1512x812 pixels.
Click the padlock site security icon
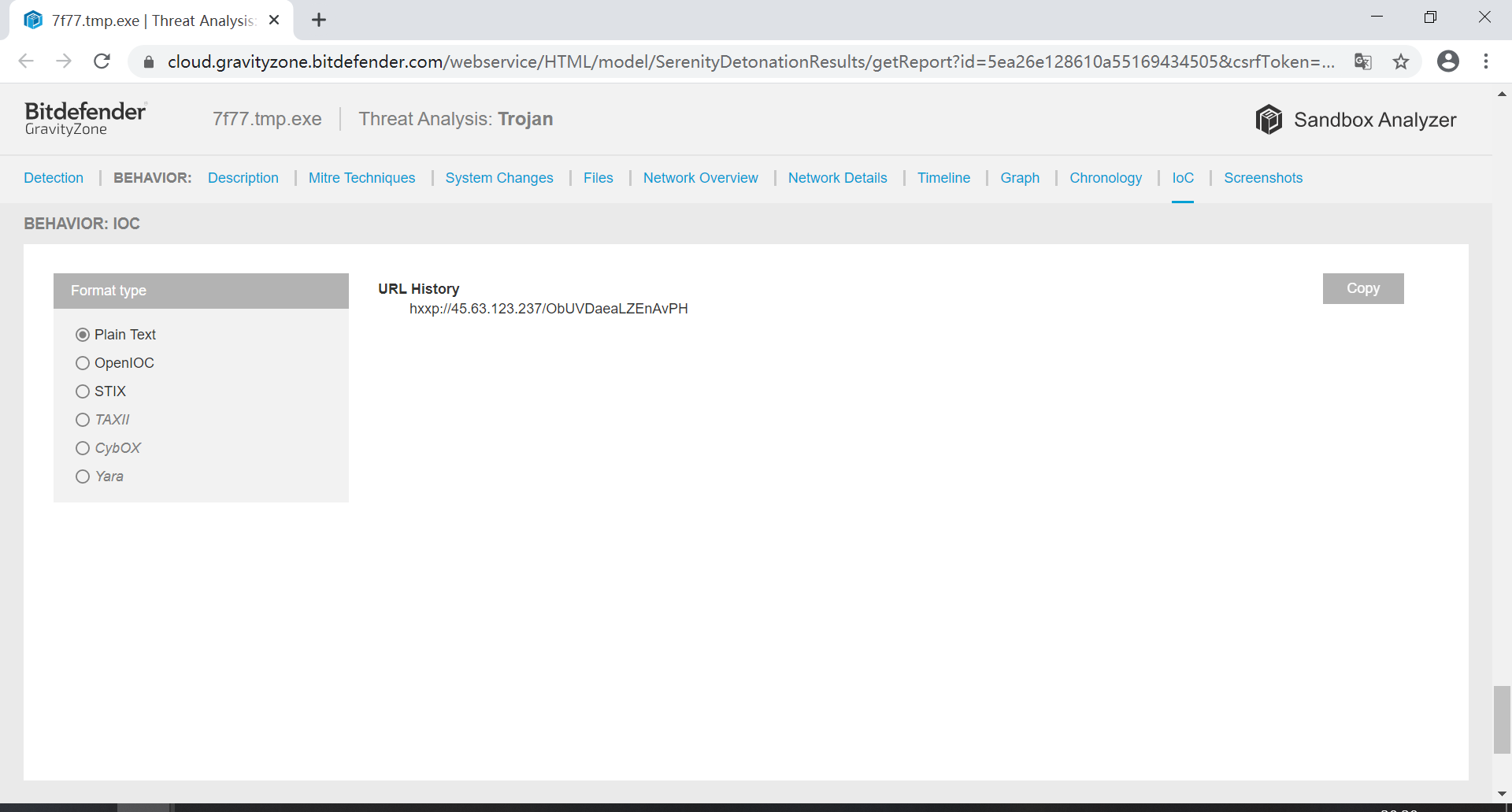pos(149,62)
